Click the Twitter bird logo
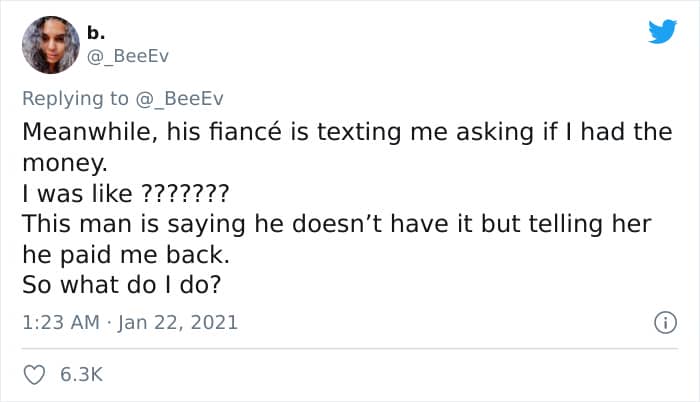This screenshot has width=700, height=402. [662, 32]
